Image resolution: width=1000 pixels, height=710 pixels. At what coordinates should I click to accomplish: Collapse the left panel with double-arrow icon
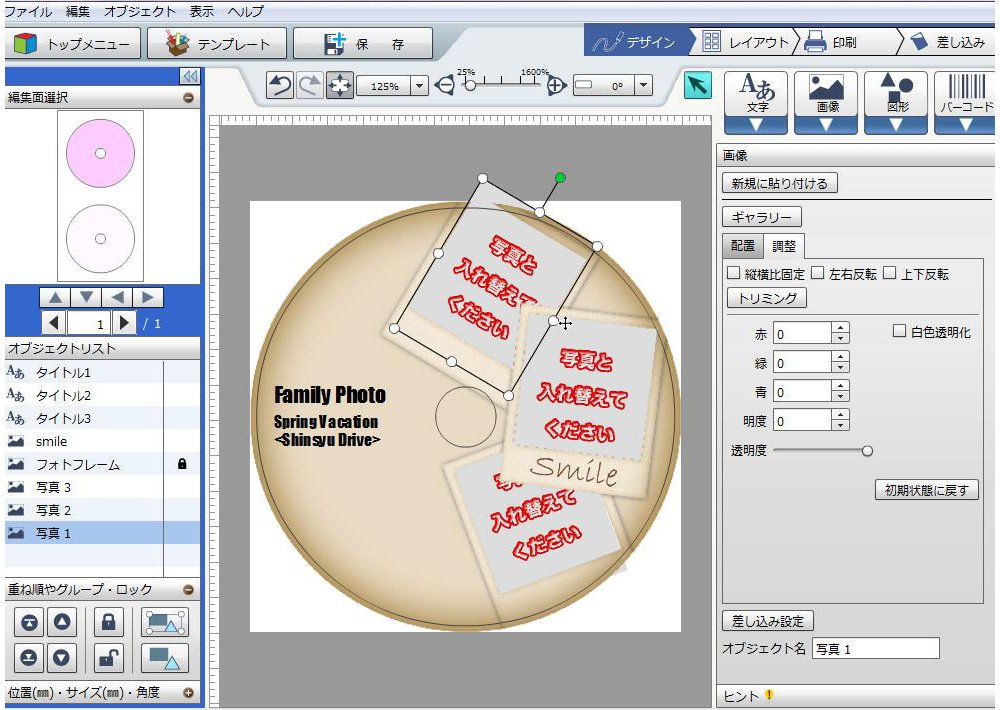[x=189, y=77]
